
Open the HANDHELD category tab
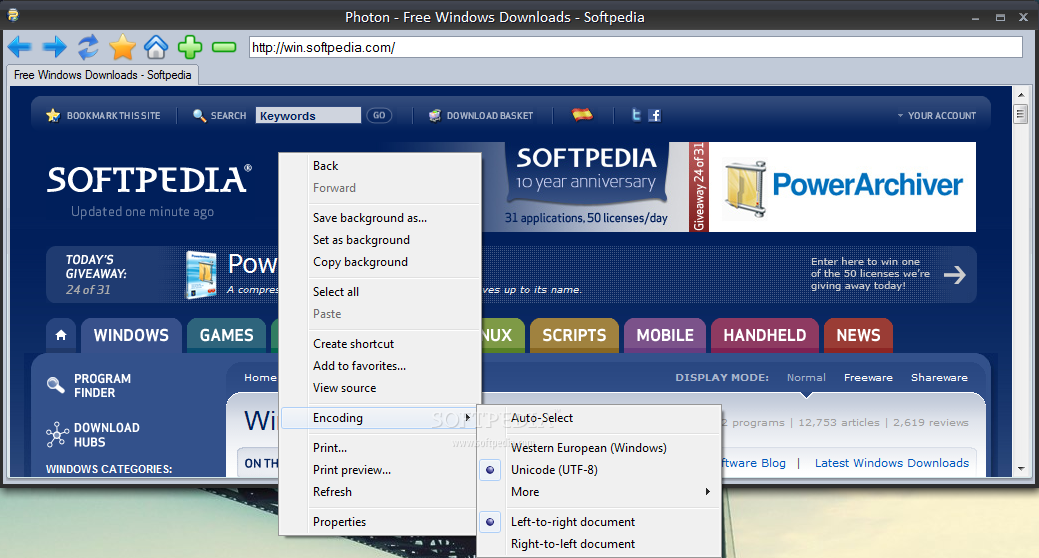tap(765, 335)
